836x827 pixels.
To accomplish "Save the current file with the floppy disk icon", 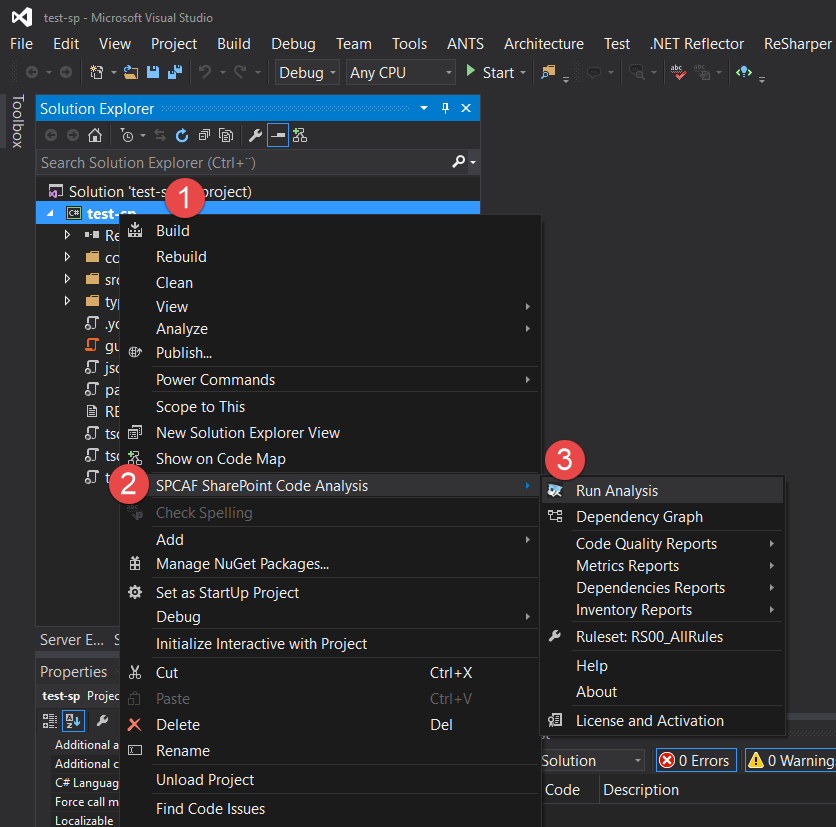I will [153, 72].
